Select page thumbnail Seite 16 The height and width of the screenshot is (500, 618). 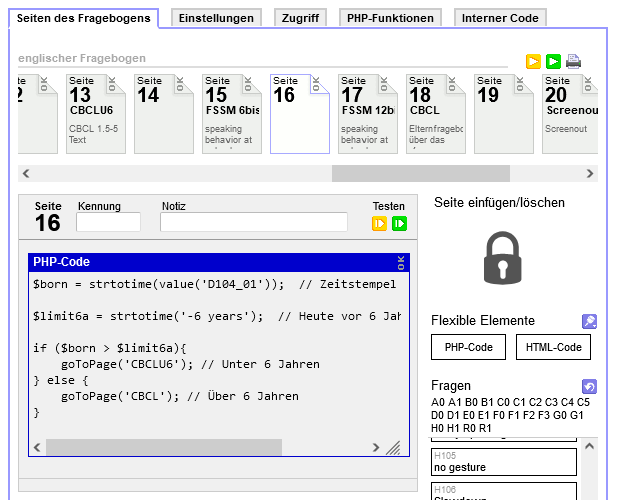point(300,114)
